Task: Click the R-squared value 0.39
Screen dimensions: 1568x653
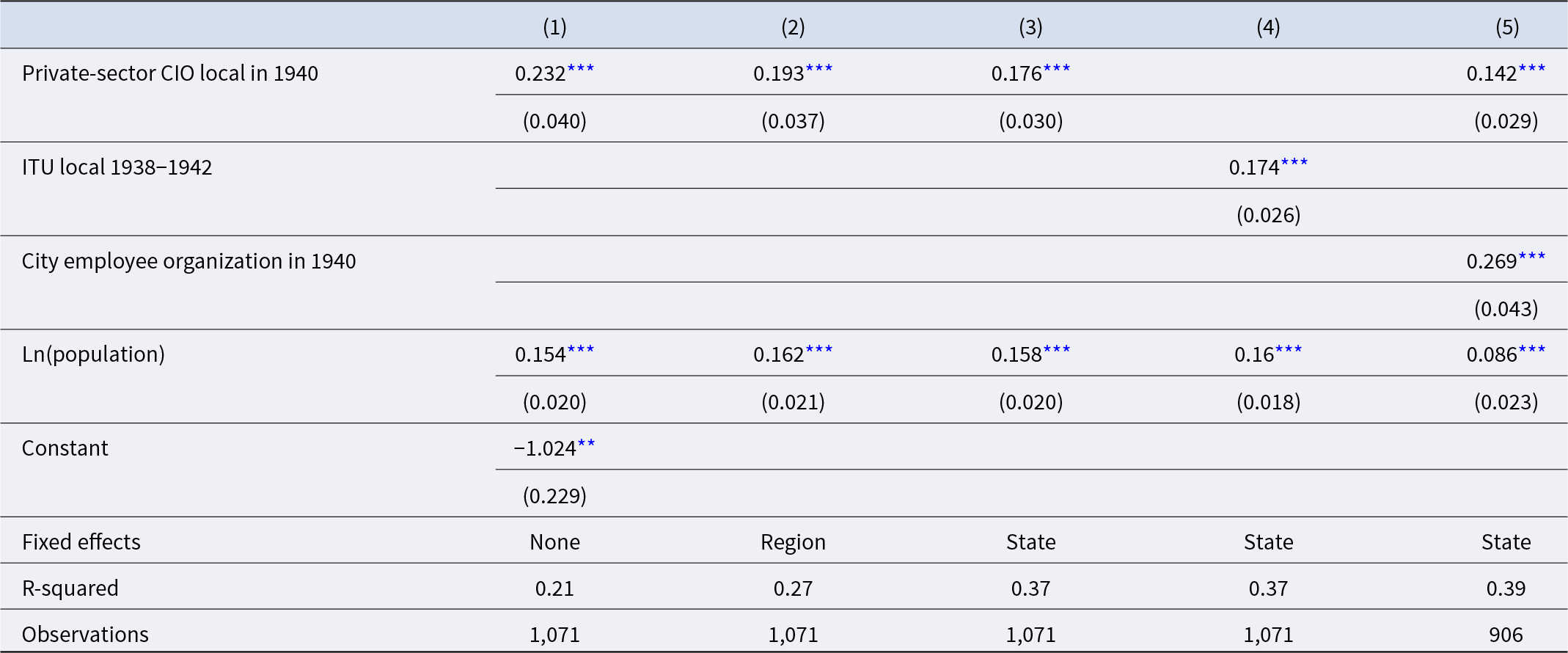Action: pos(1506,588)
